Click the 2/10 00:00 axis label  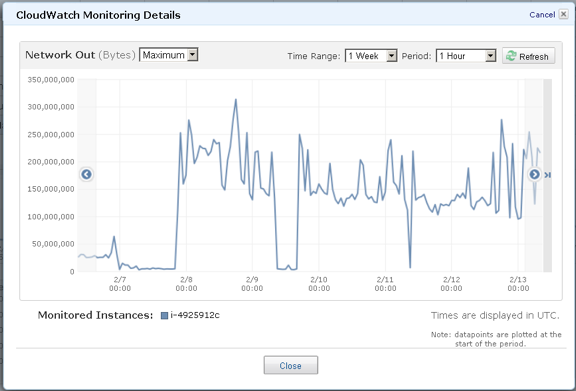point(319,284)
